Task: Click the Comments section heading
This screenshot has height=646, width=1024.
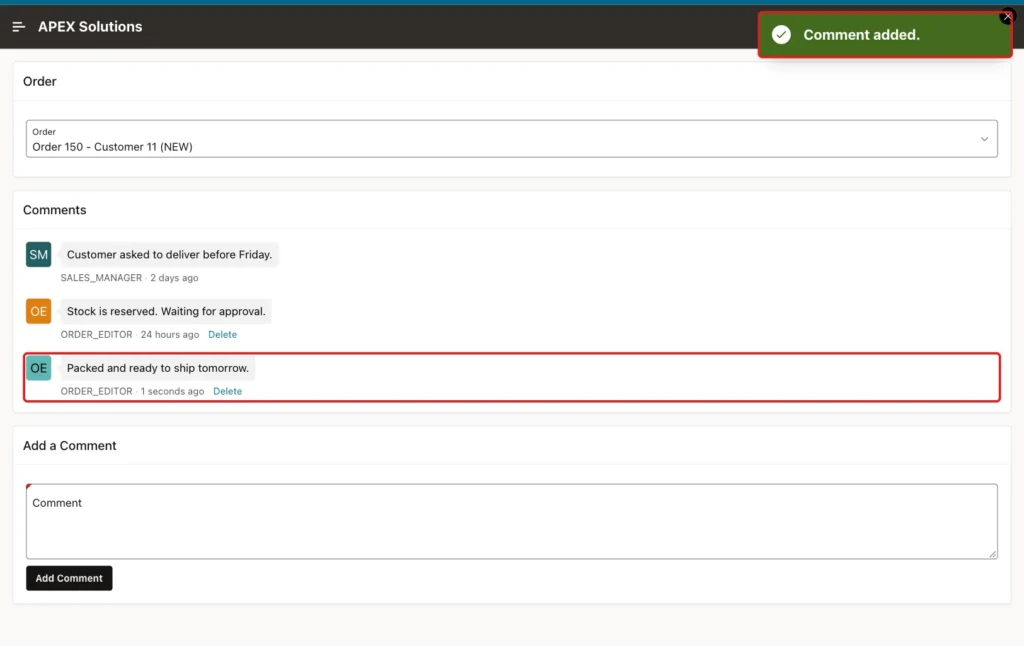Action: point(55,210)
